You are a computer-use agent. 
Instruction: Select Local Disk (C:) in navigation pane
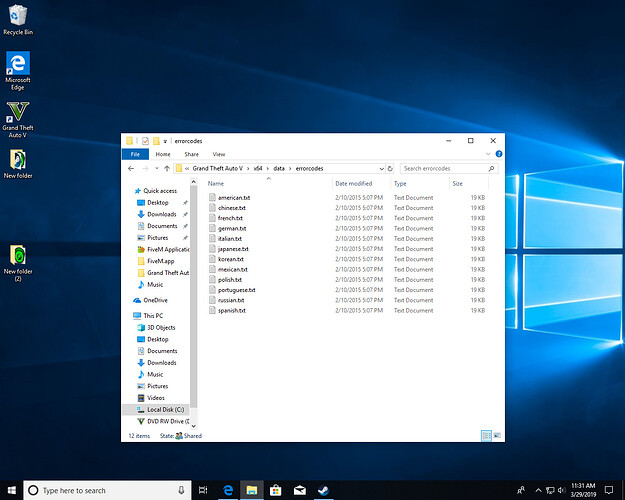coord(160,409)
